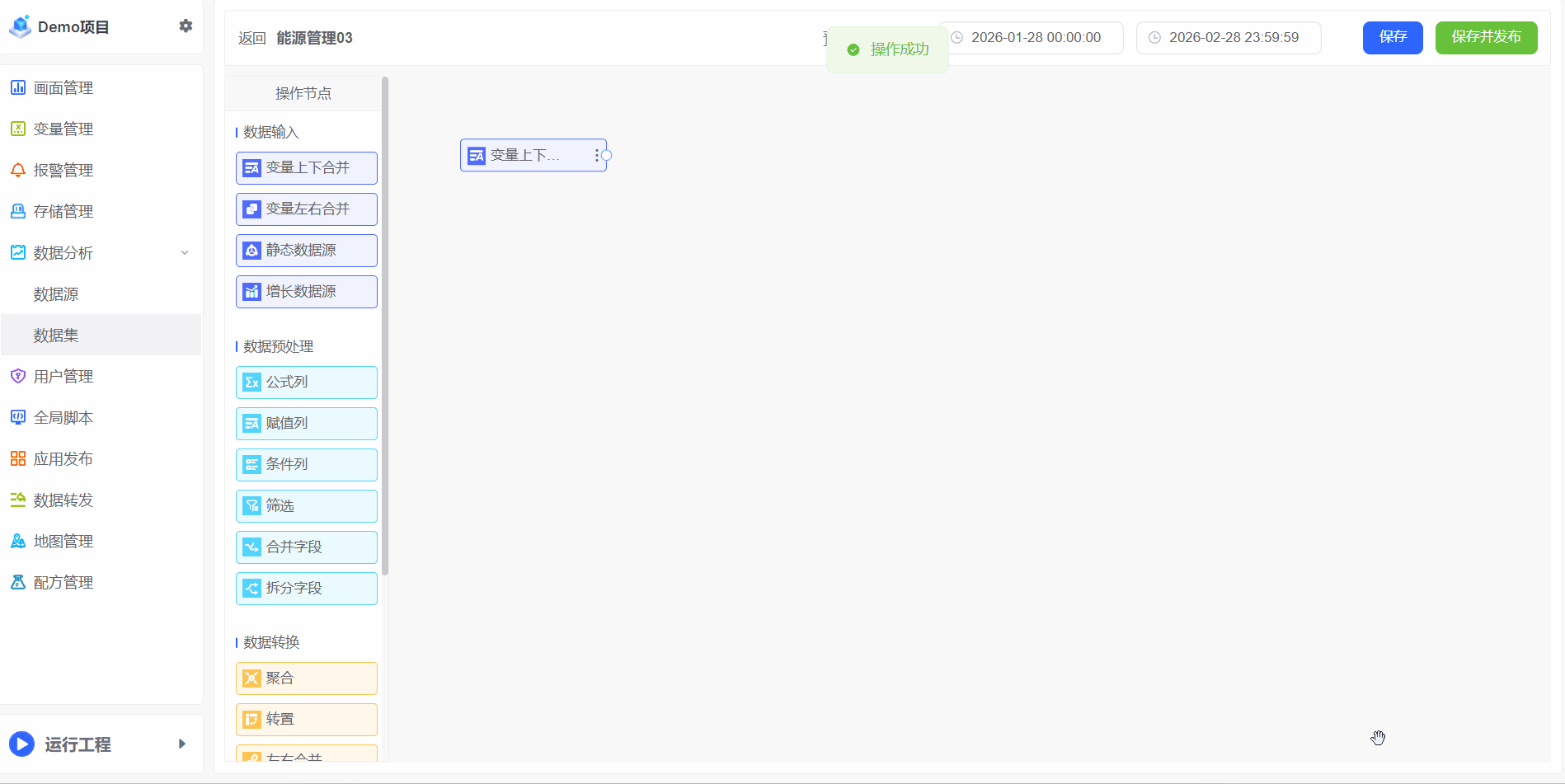Click the project settings gear icon
The height and width of the screenshot is (784, 1565).
click(x=186, y=26)
